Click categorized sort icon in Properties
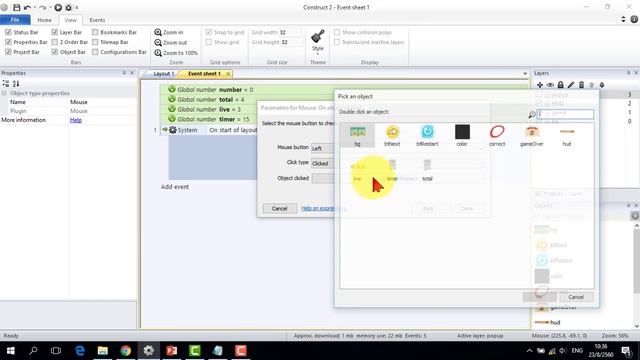This screenshot has width=640, height=360. [6, 84]
